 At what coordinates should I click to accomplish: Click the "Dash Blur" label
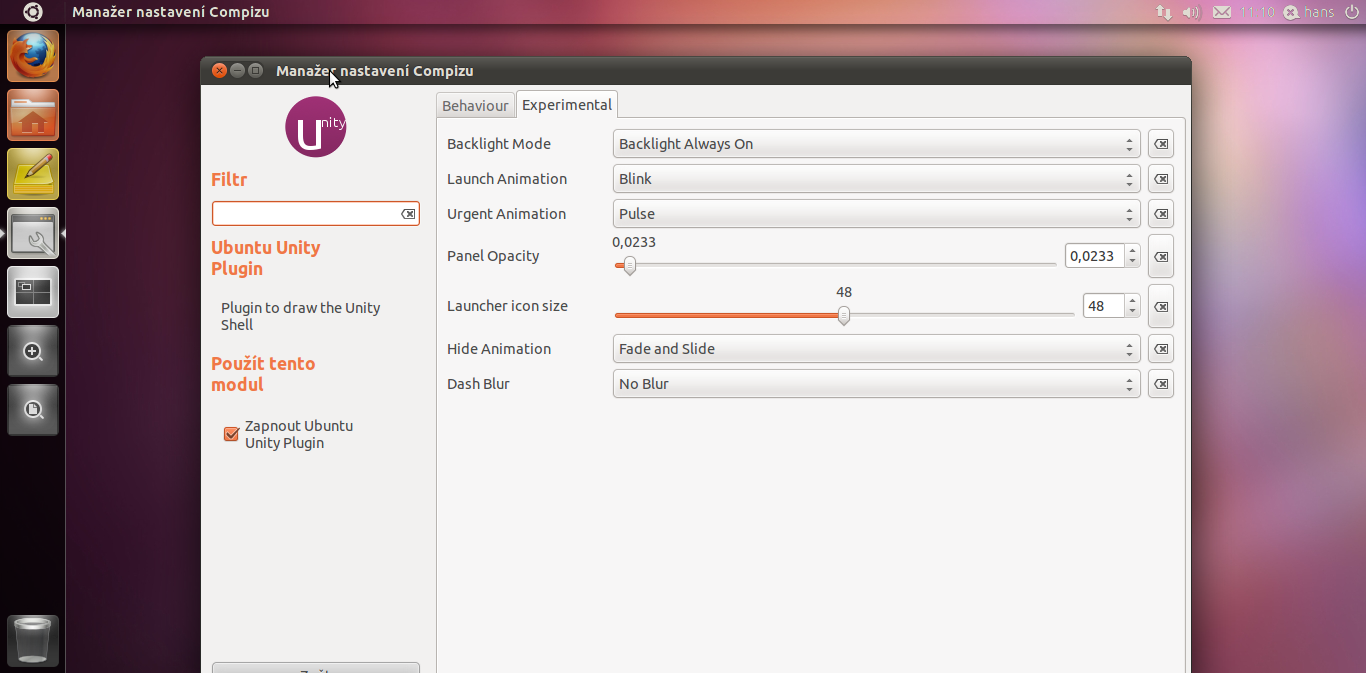[x=478, y=384]
